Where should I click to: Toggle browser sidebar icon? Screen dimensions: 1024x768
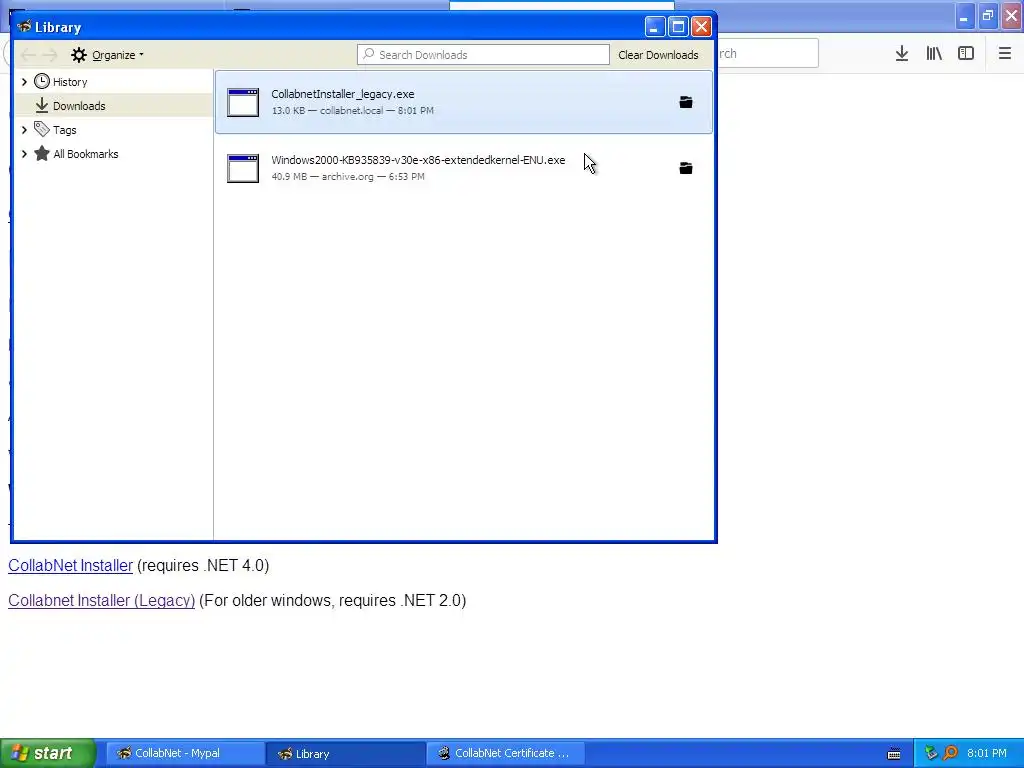pos(966,54)
